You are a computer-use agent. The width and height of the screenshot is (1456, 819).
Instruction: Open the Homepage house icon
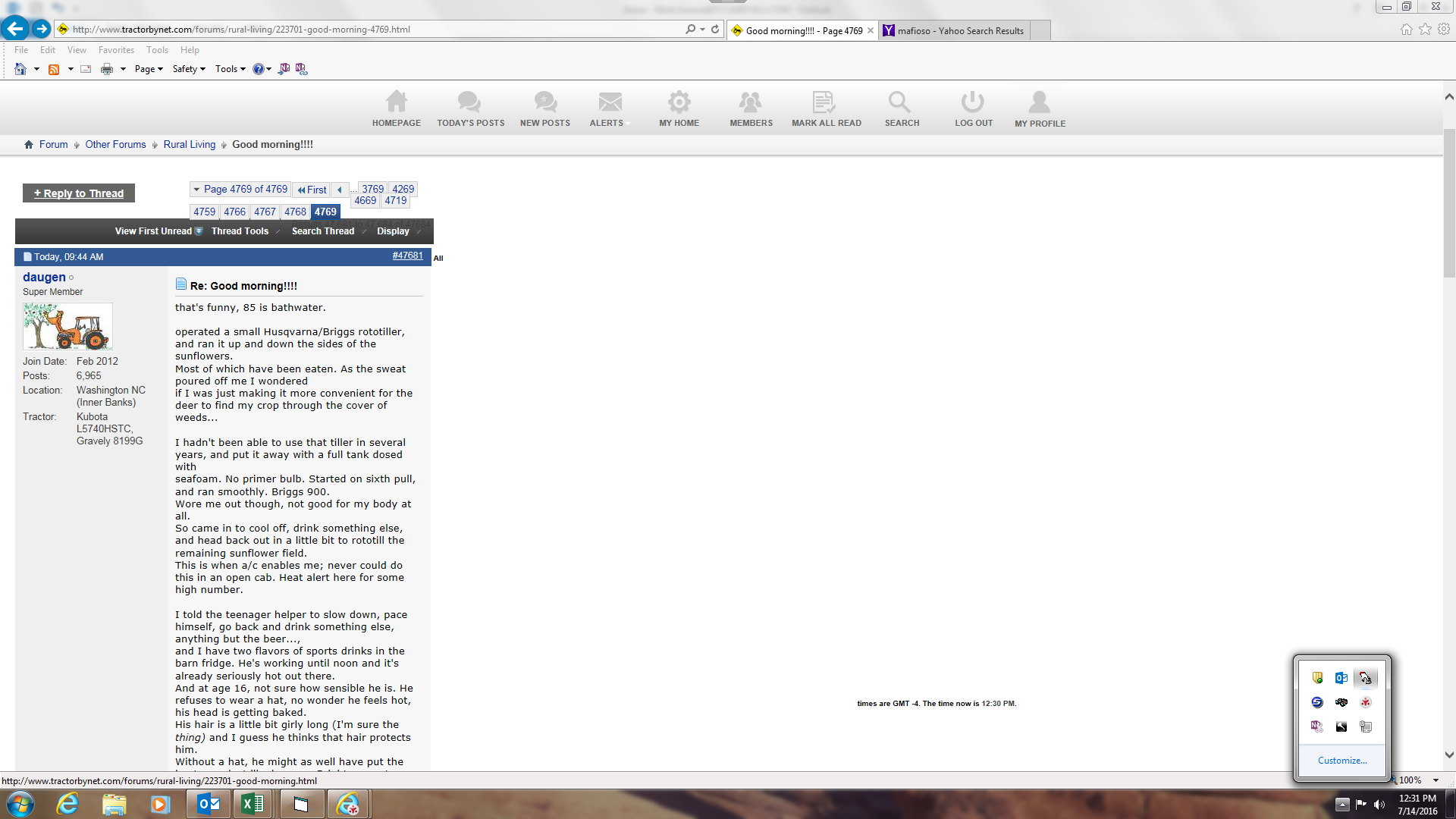(396, 102)
